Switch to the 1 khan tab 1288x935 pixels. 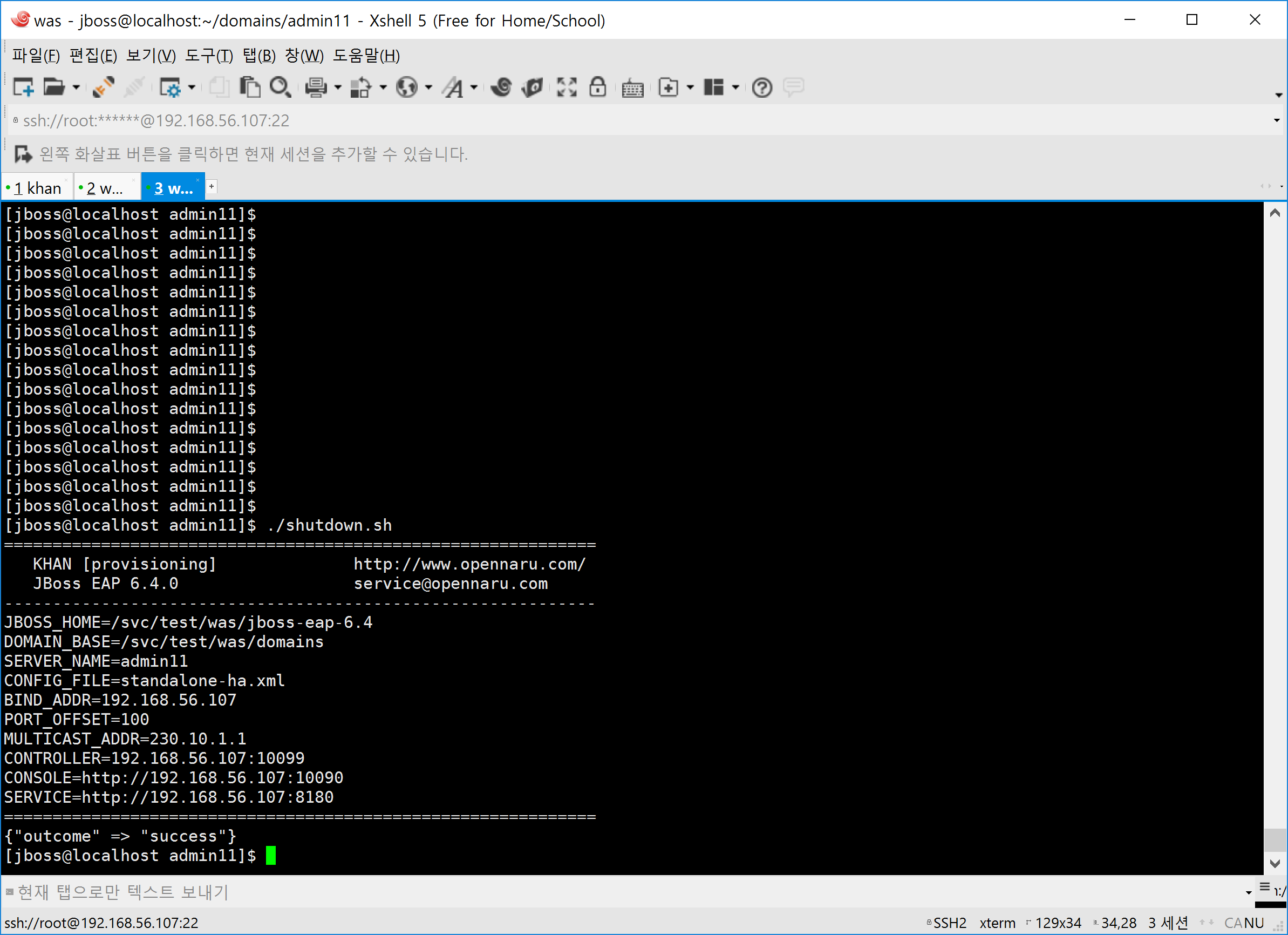(x=37, y=188)
